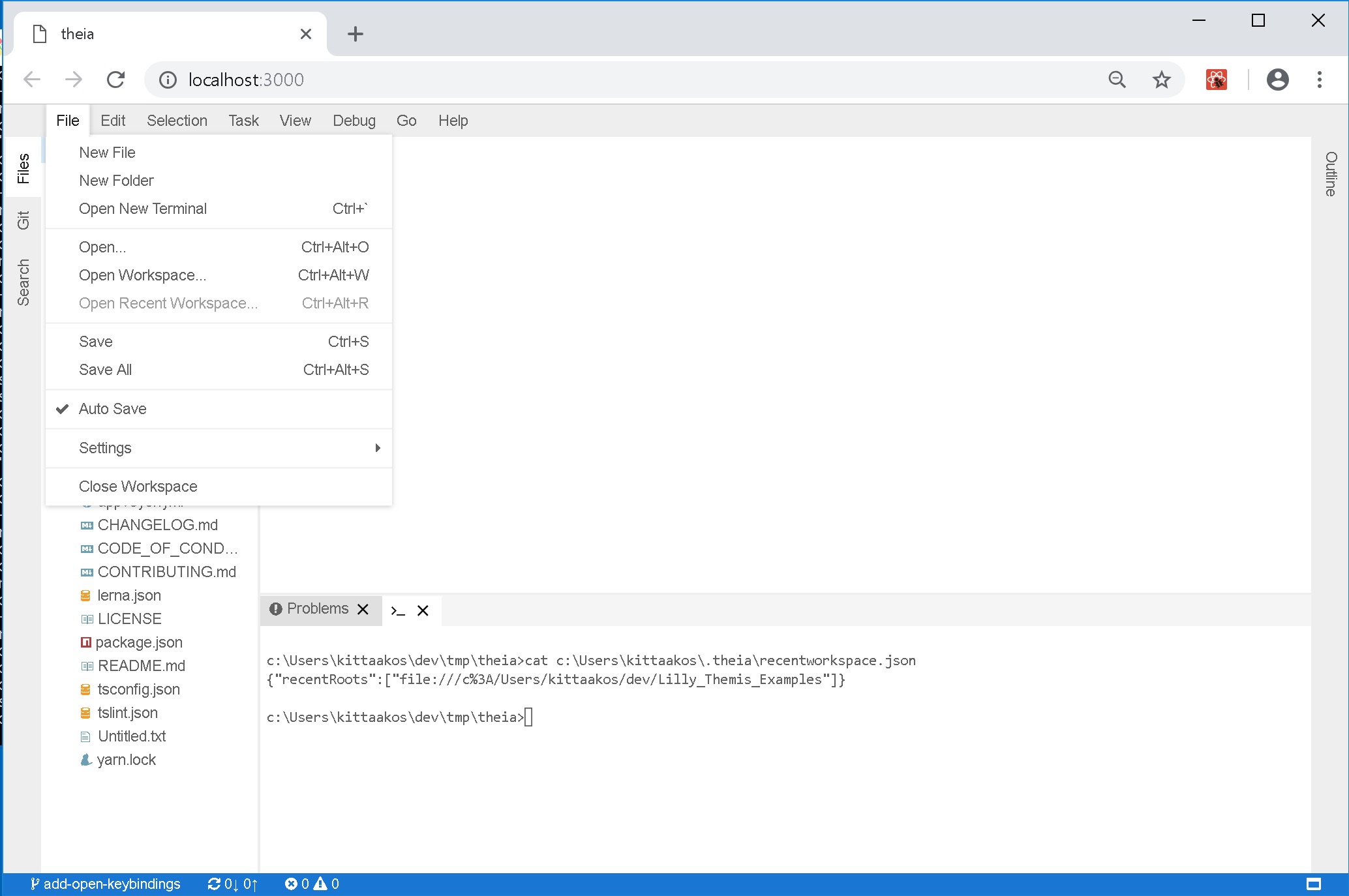Expand the Settings submenu
The width and height of the screenshot is (1349, 896).
[106, 448]
